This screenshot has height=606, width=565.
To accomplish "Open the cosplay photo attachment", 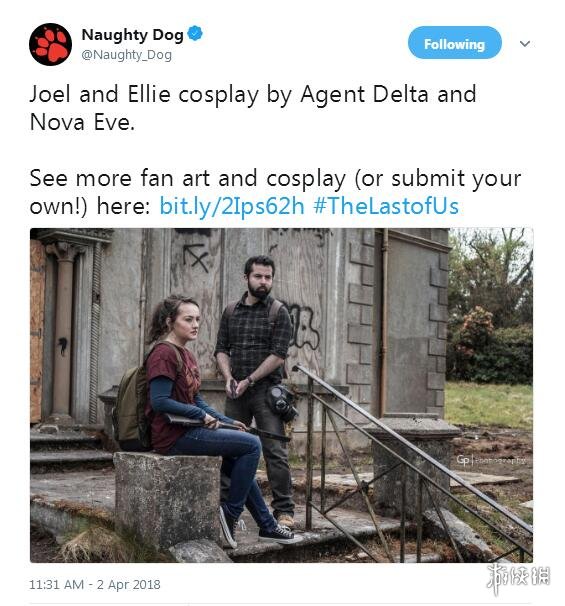I will (x=281, y=395).
